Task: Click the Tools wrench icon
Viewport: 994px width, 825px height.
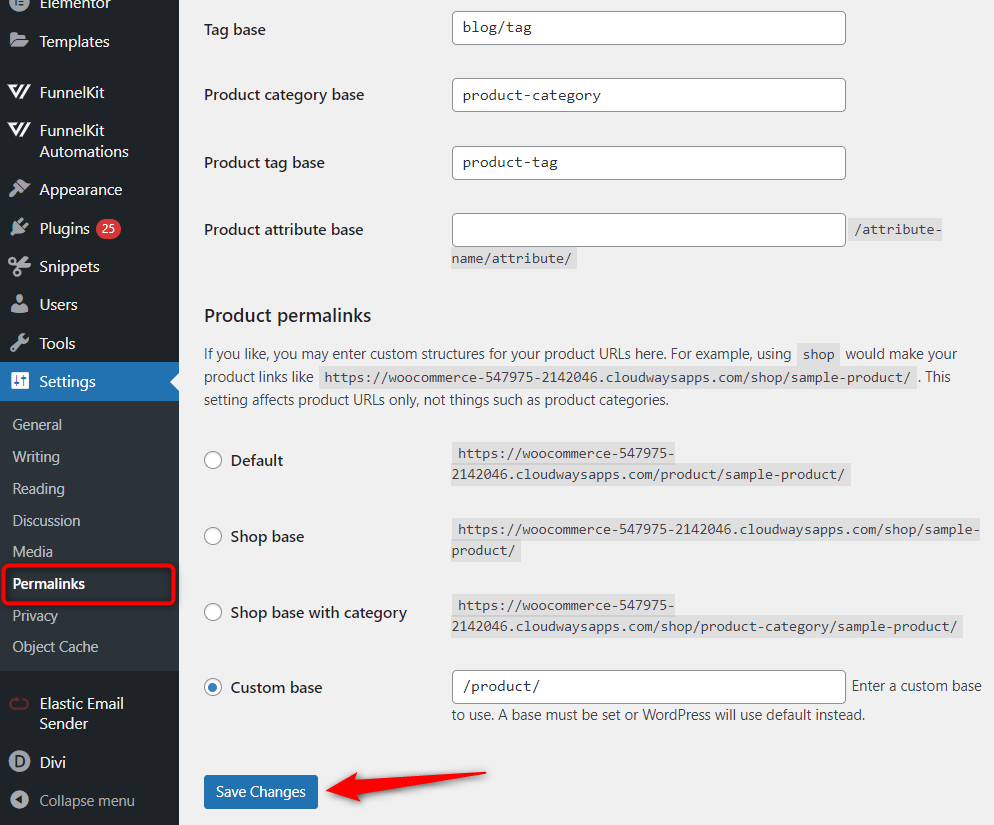Action: coord(19,343)
